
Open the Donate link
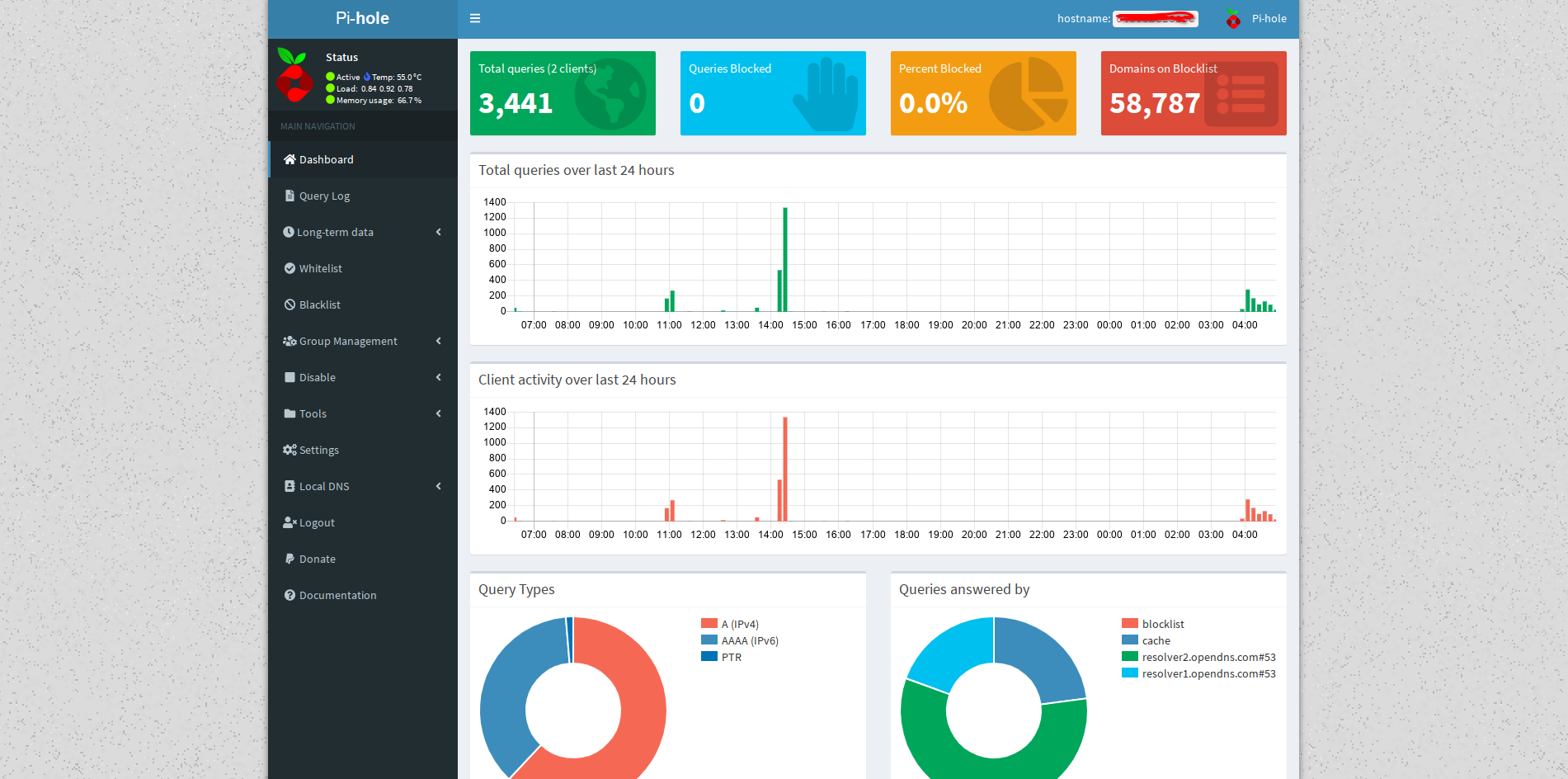pyautogui.click(x=363, y=559)
